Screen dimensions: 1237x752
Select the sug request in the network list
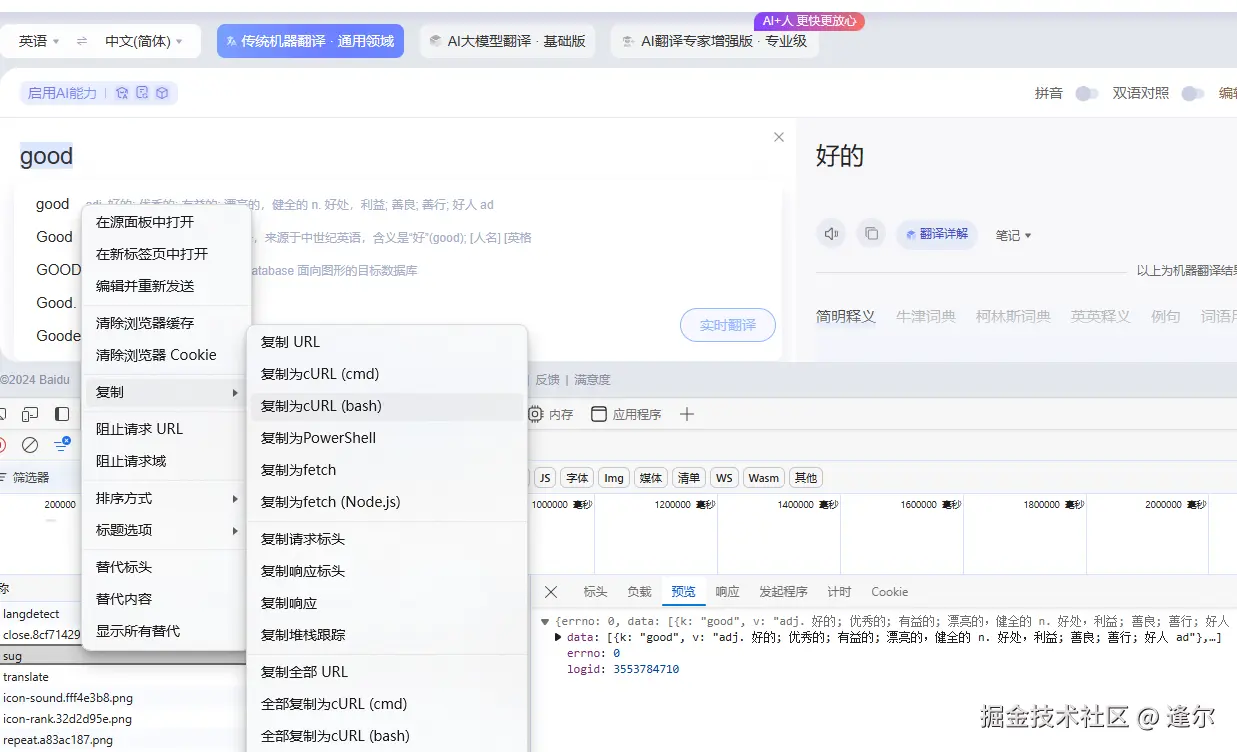[12, 656]
